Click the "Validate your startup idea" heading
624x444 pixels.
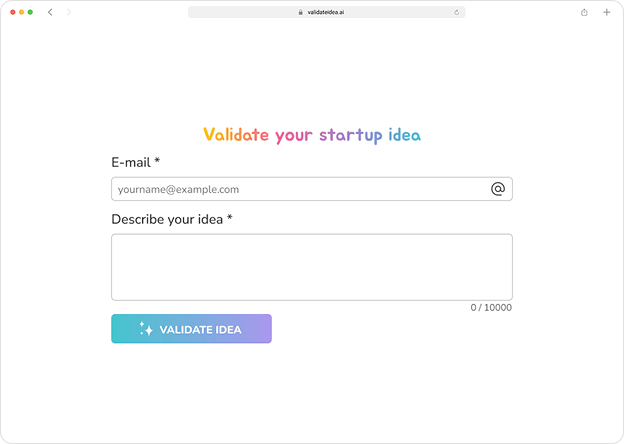point(312,135)
